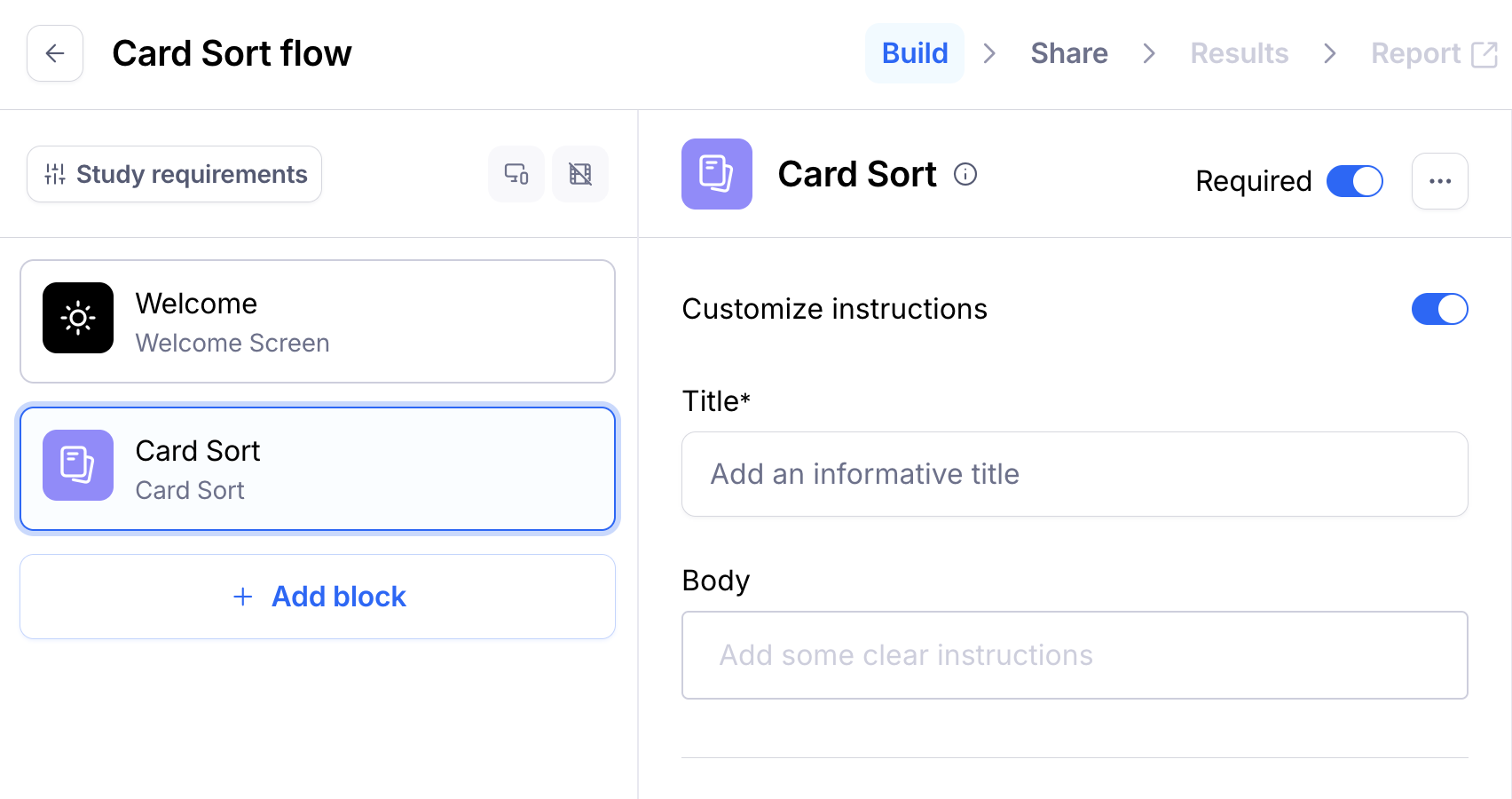The height and width of the screenshot is (799, 1512).
Task: Click the black Welcome sun icon
Action: 78,318
